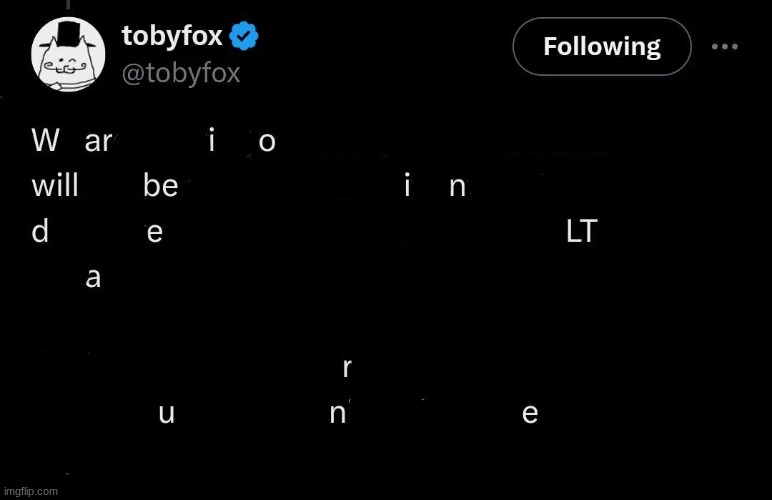This screenshot has height=500, width=772.
Task: Click the @tobyfox handle
Action: click(181, 73)
